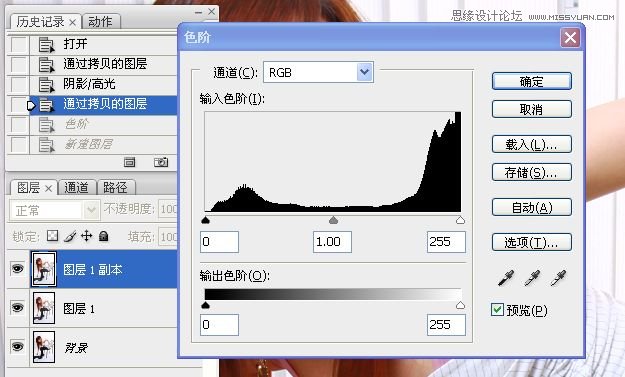The image size is (625, 377).
Task: Open the 通道 RGB channel dropdown
Action: [x=364, y=72]
